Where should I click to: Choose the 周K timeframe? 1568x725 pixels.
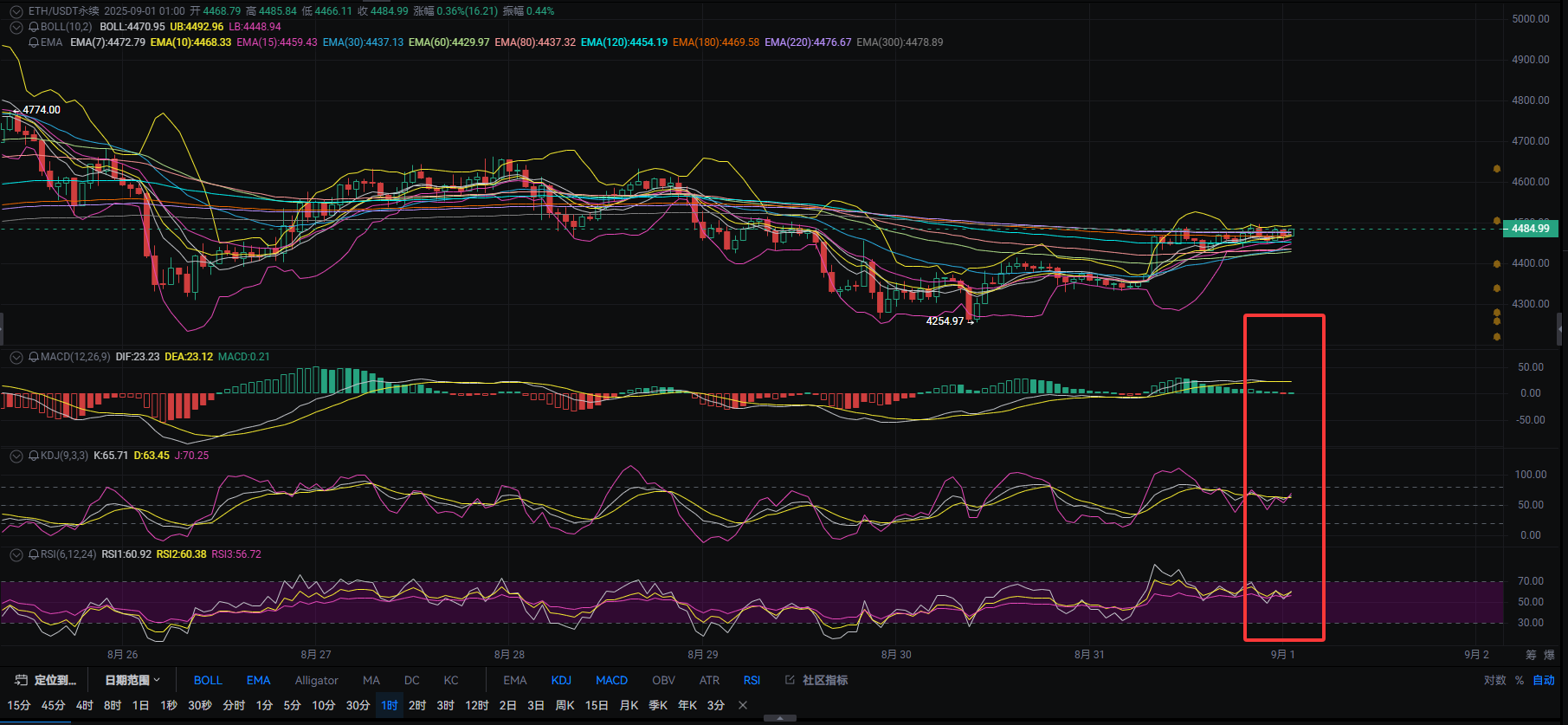pyautogui.click(x=565, y=705)
